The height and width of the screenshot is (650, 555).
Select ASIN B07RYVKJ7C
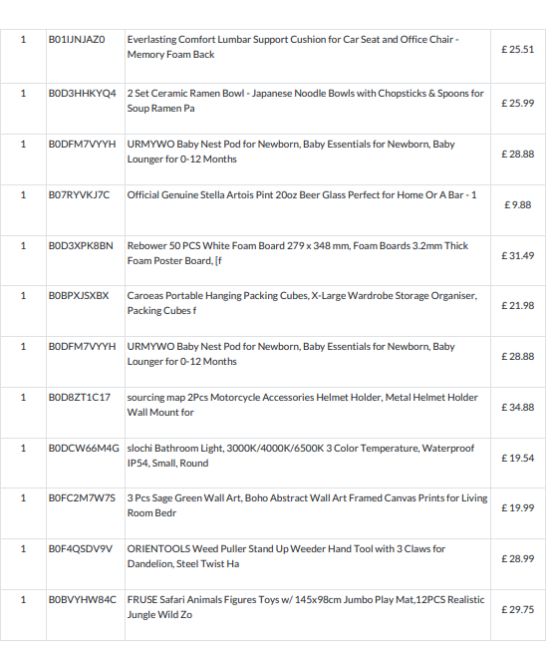79,195
